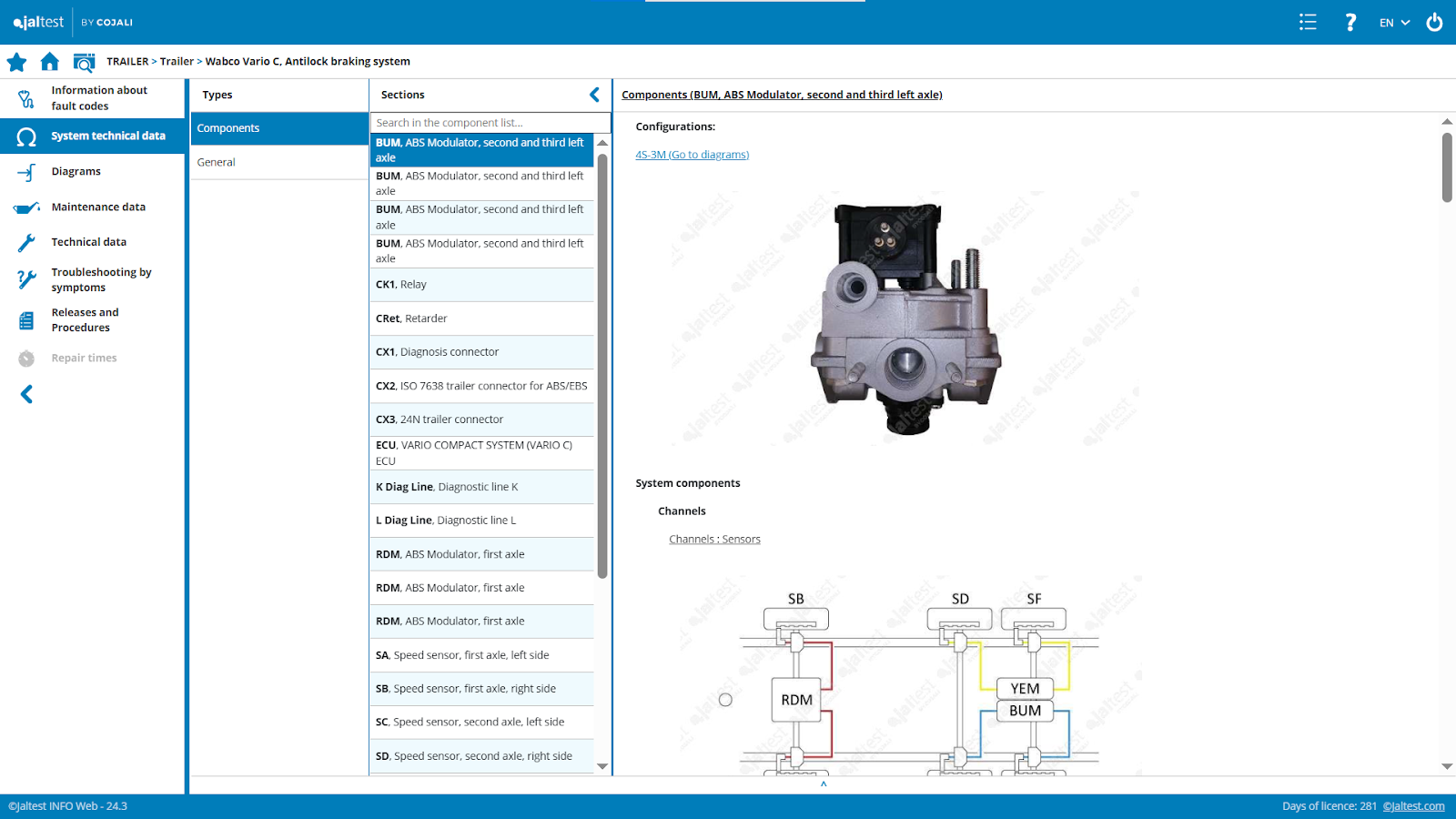Click the Releases document icon

tap(26, 320)
